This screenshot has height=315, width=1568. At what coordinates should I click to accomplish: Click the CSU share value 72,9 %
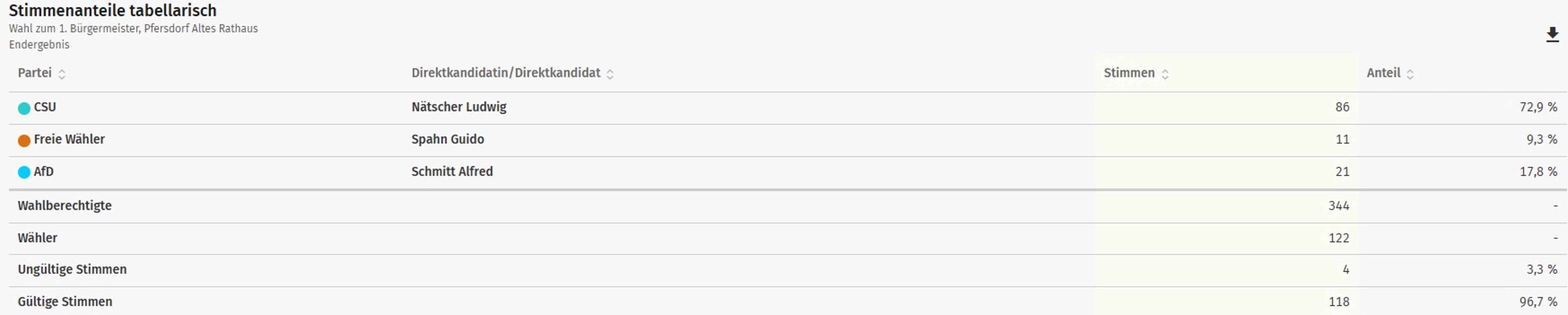[1538, 107]
